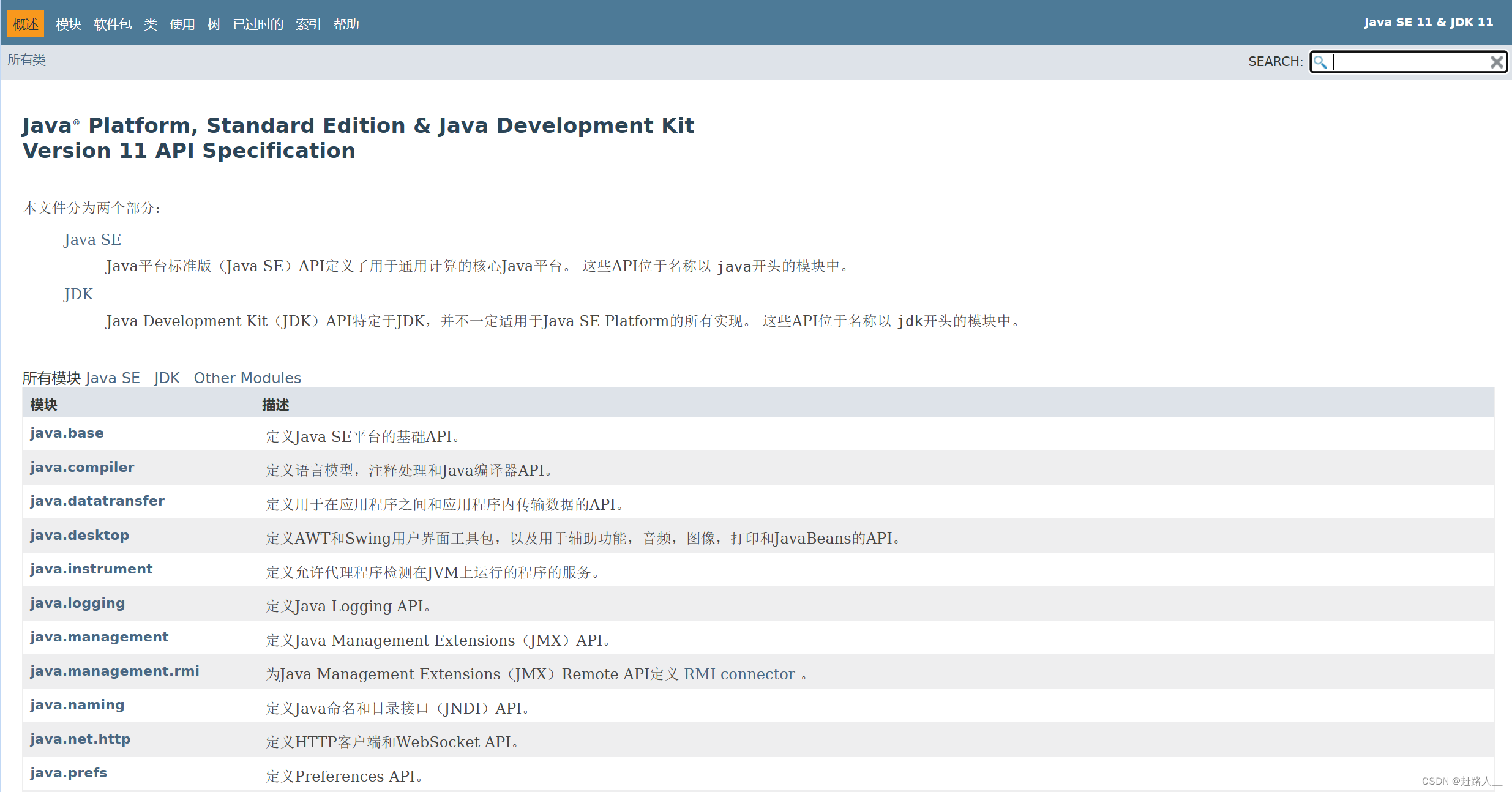
Task: Open the java.datatransfer module link
Action: 97,501
